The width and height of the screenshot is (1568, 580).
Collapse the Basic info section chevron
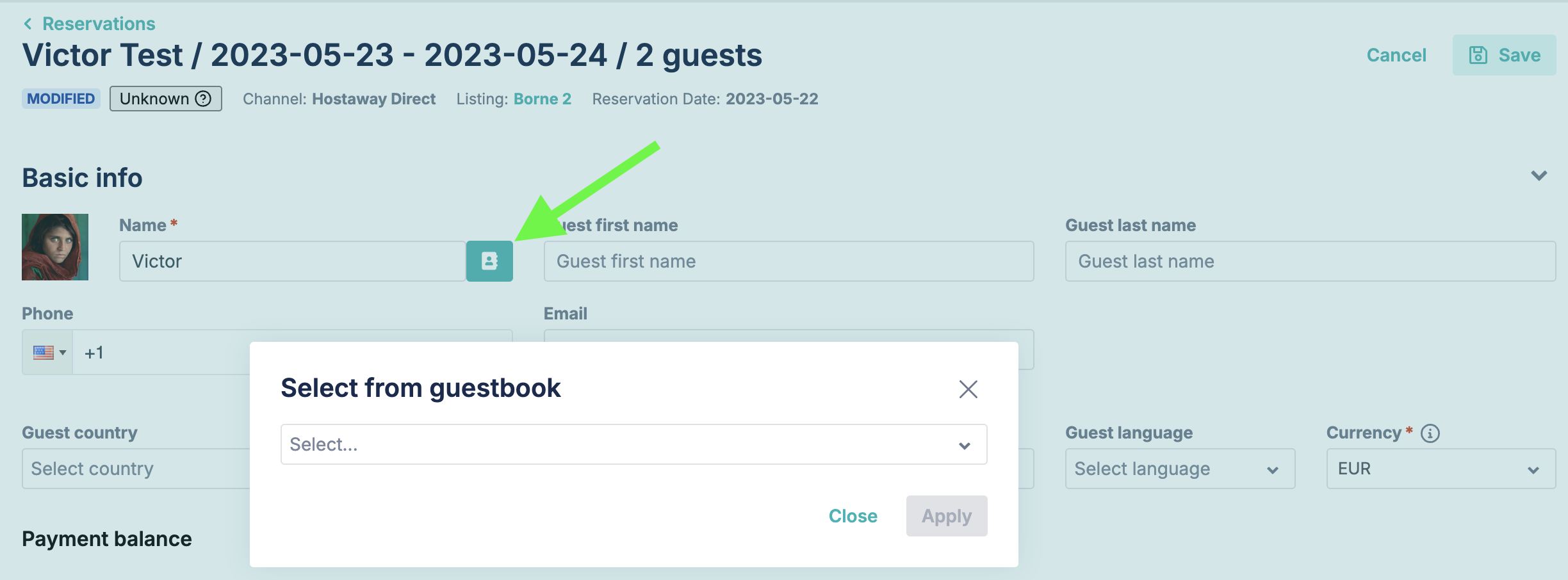pos(1539,175)
